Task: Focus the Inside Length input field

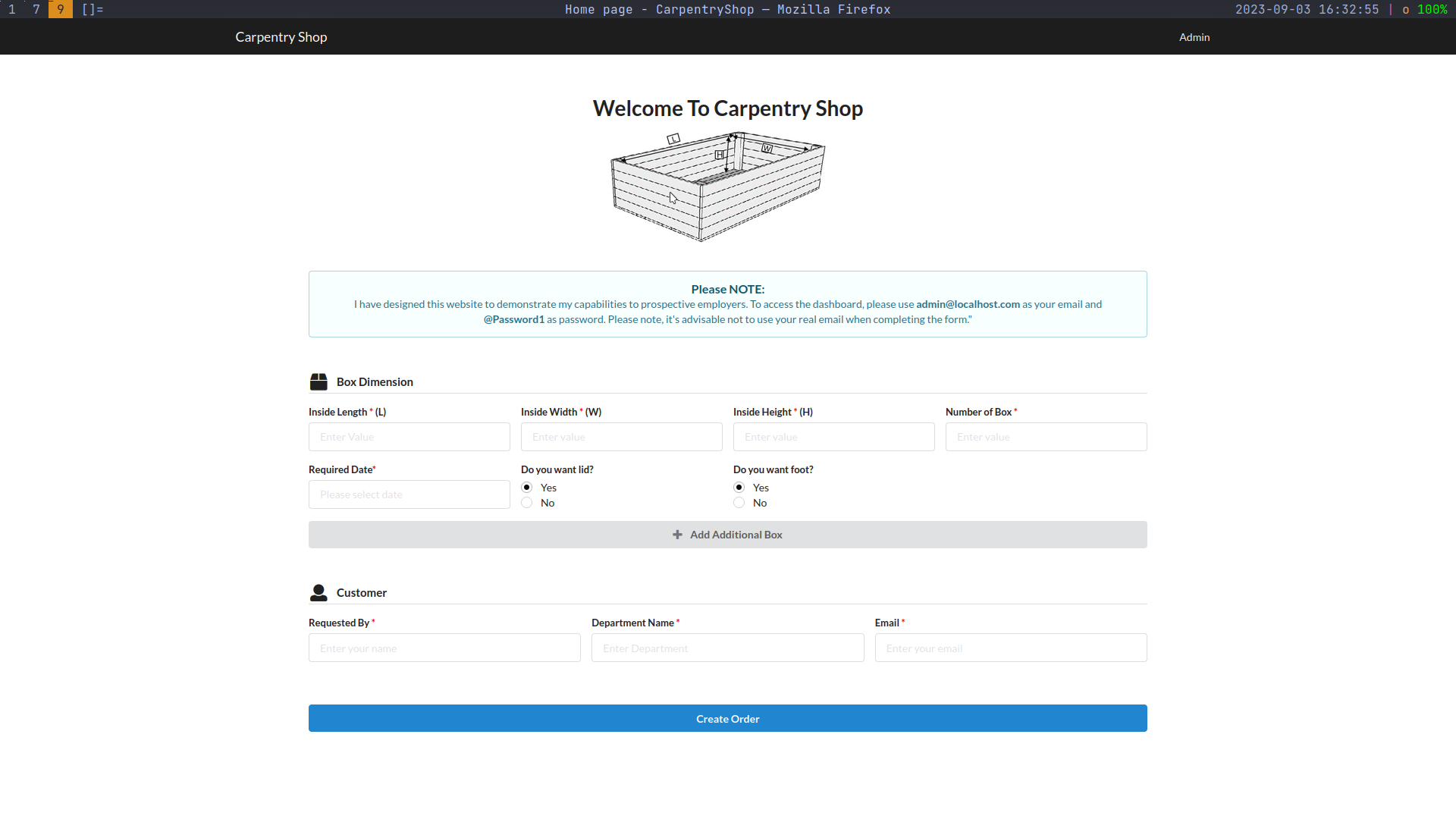Action: click(x=409, y=437)
